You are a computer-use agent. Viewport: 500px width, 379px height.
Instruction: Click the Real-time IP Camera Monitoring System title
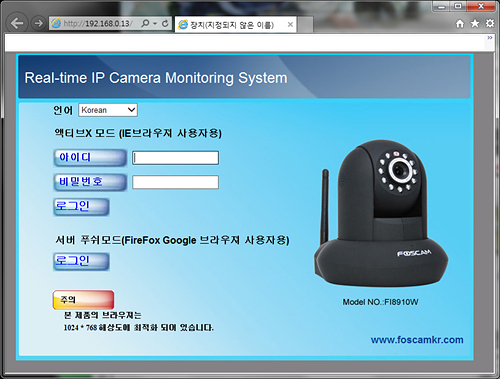coord(156,78)
